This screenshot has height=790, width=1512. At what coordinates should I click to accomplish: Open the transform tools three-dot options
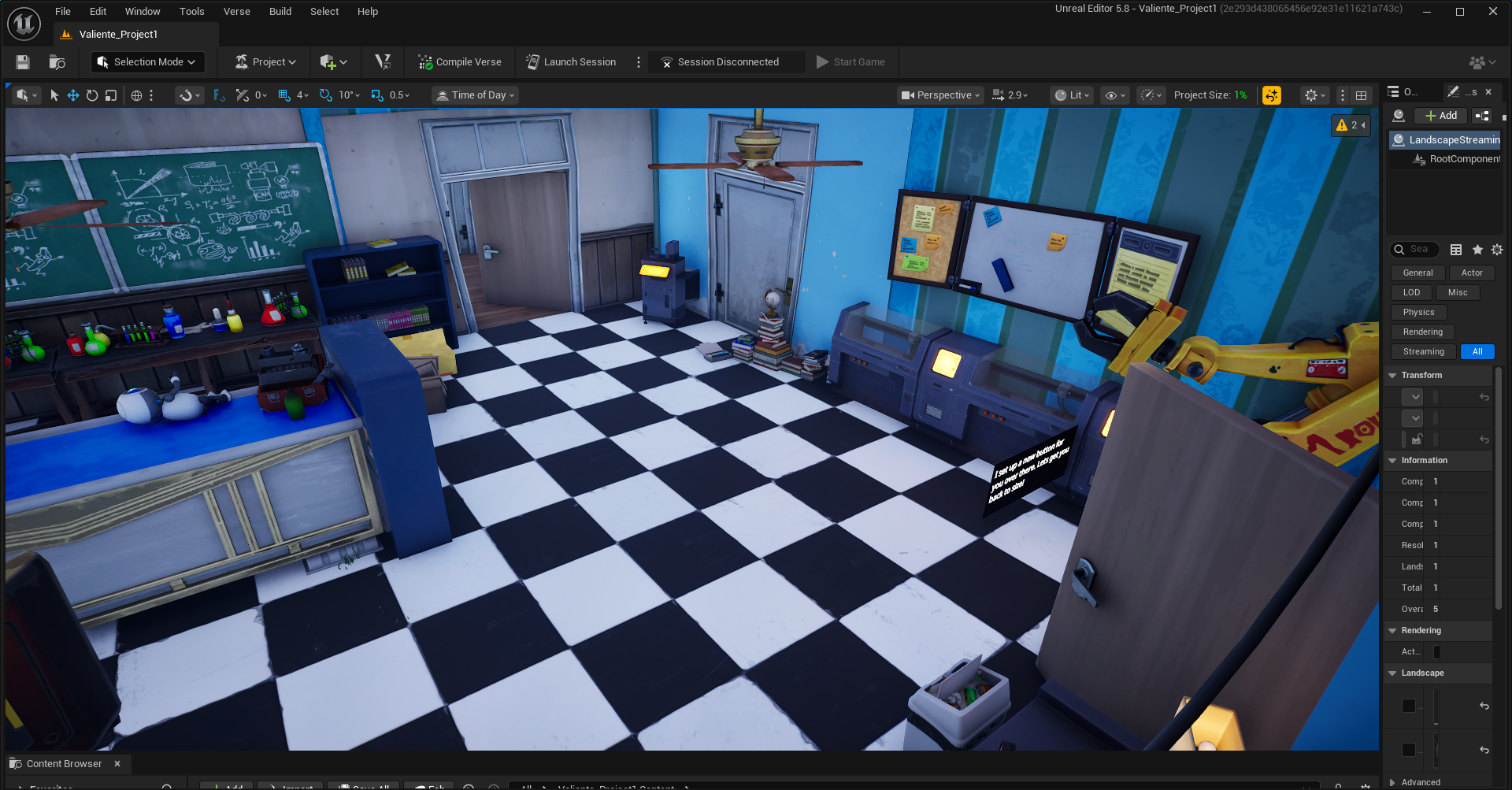[151, 95]
